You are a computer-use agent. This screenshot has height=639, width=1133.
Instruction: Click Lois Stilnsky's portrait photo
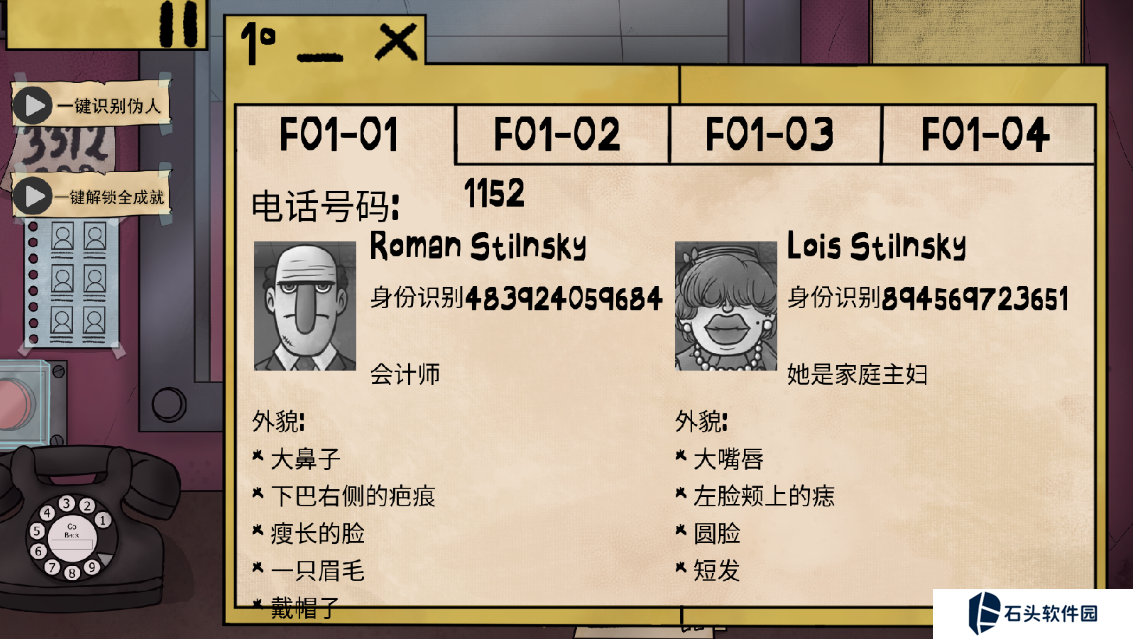click(725, 306)
